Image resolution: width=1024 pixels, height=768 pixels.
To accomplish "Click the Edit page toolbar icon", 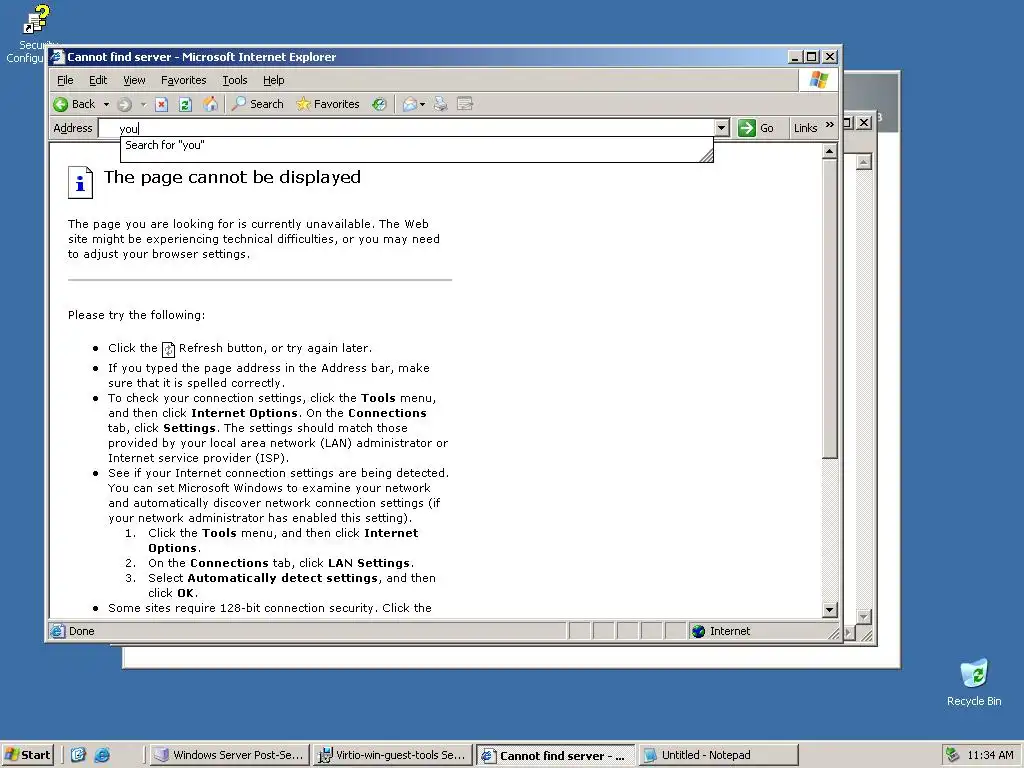I will coord(465,104).
